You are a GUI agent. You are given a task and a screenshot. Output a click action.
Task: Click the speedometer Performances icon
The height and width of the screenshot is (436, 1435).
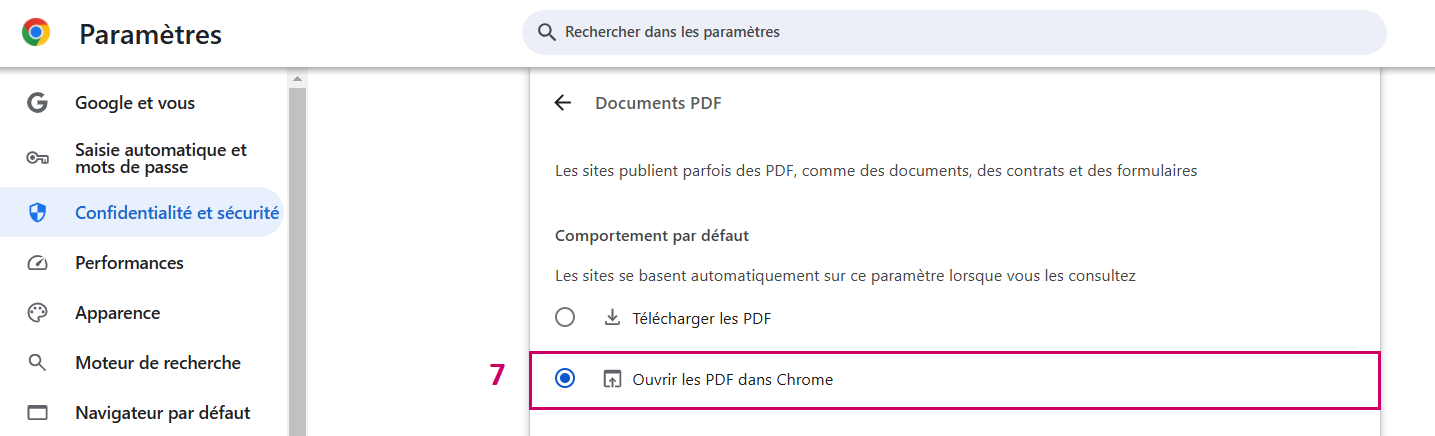point(37,263)
